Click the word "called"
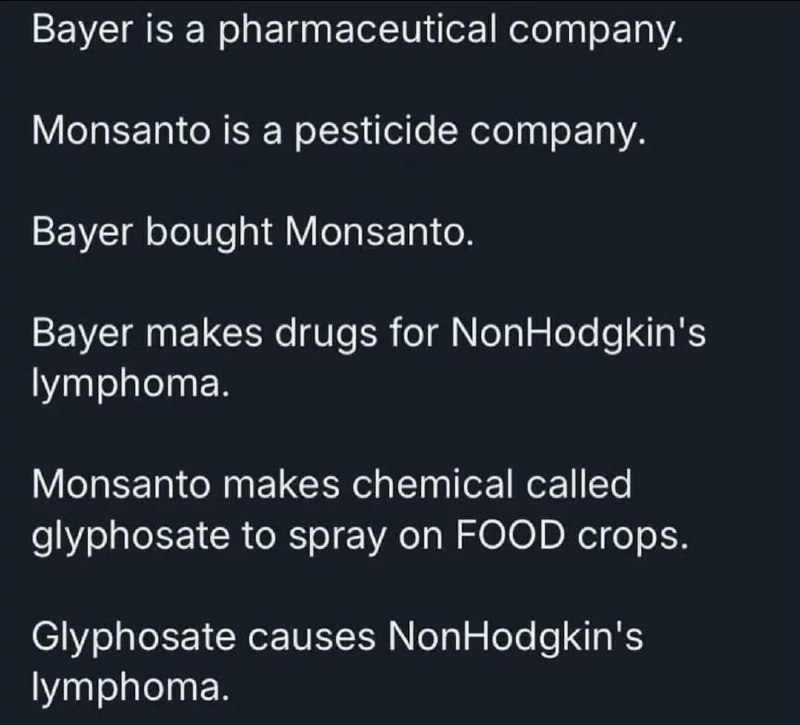Screen dimensions: 800x725 coord(579,484)
